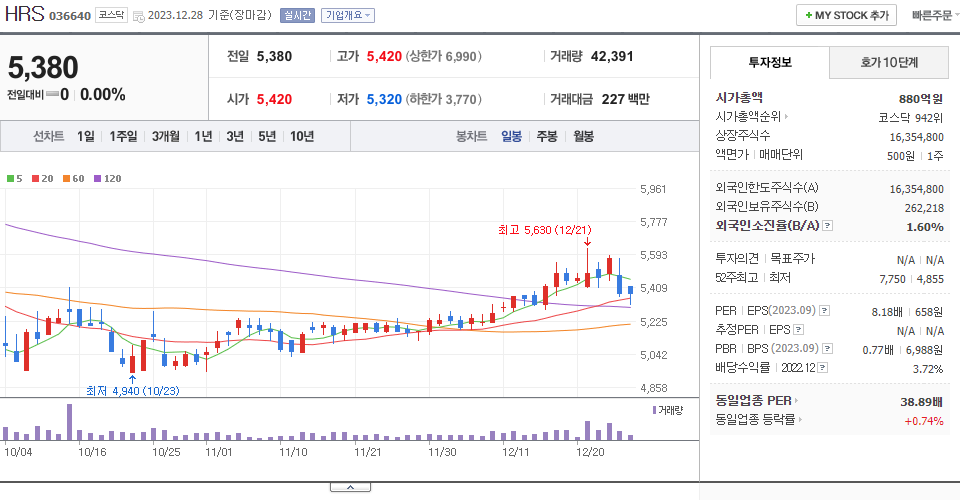
Task: Click the 상한가 6,990 text
Action: [444, 56]
